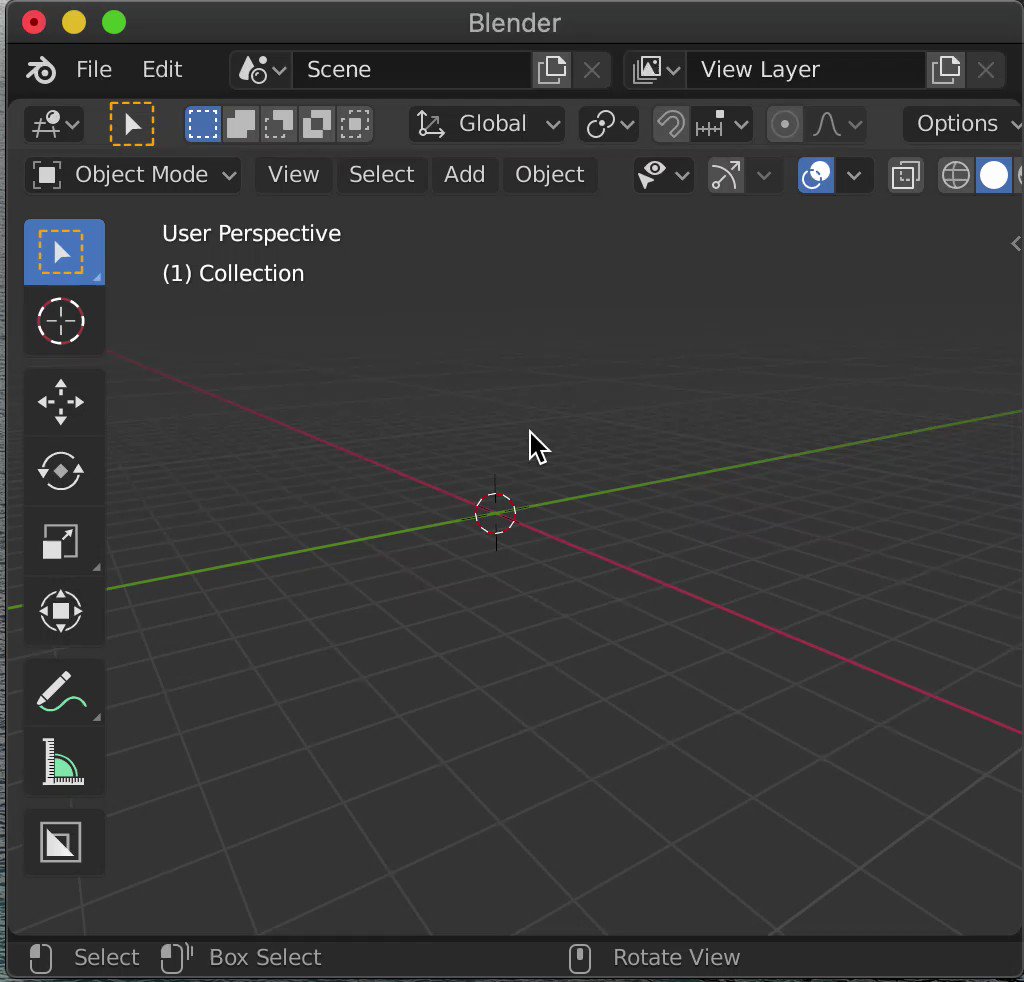Click the (1) Collection text
The height and width of the screenshot is (982, 1024).
point(233,273)
